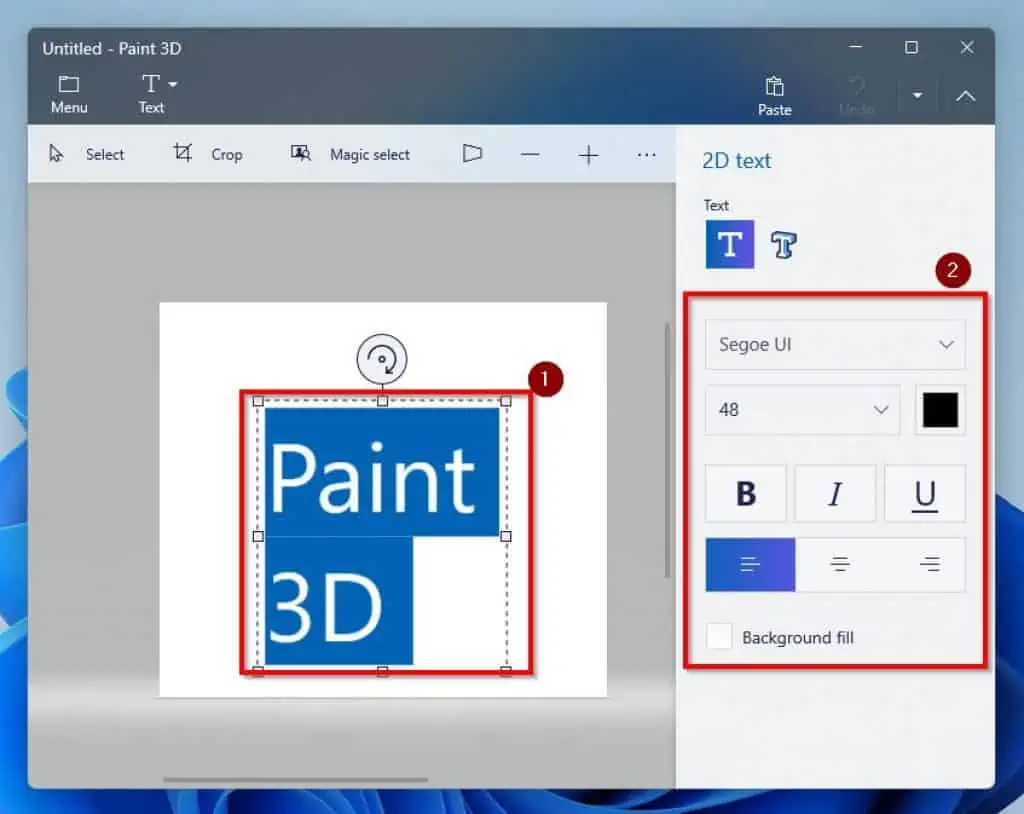Open the font size 48 dropdown

point(801,410)
